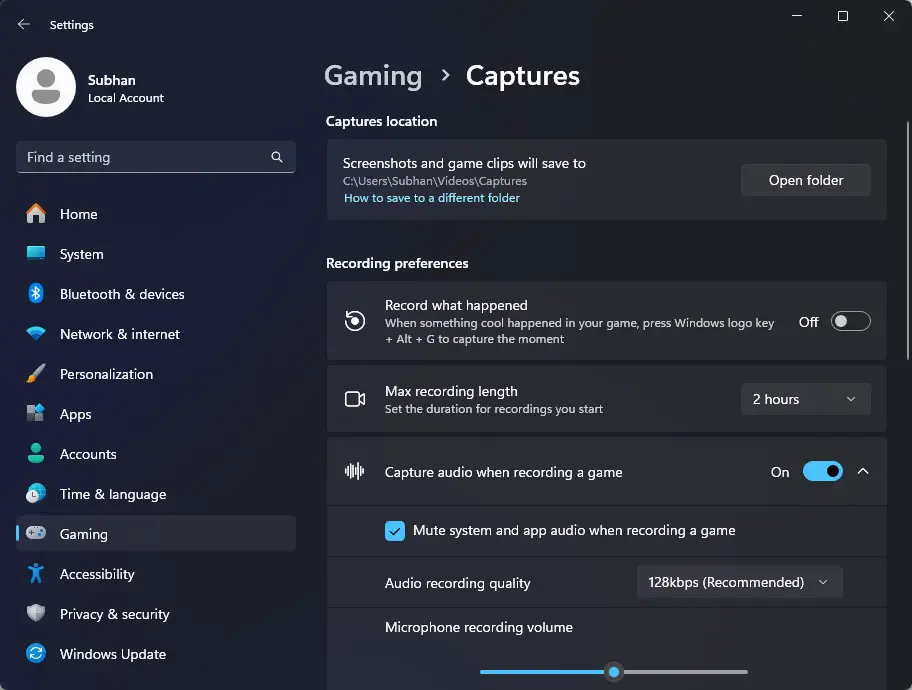912x690 pixels.
Task: Click the Network & internet Wi-Fi icon
Action: (35, 333)
